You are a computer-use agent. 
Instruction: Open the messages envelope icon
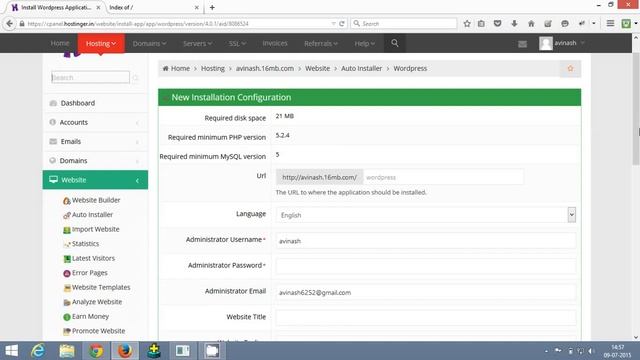coord(522,44)
